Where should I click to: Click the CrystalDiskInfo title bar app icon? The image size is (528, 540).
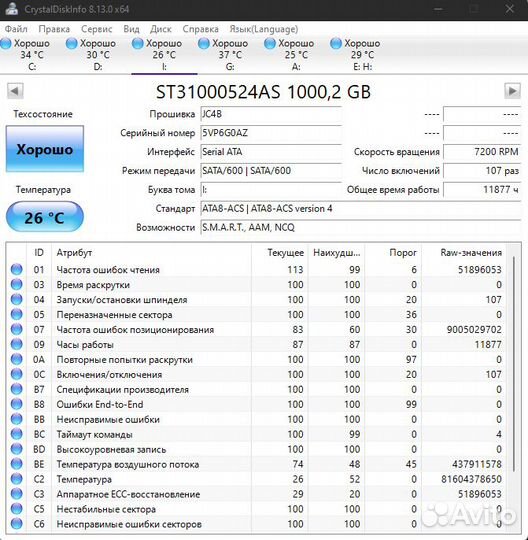[x=11, y=9]
